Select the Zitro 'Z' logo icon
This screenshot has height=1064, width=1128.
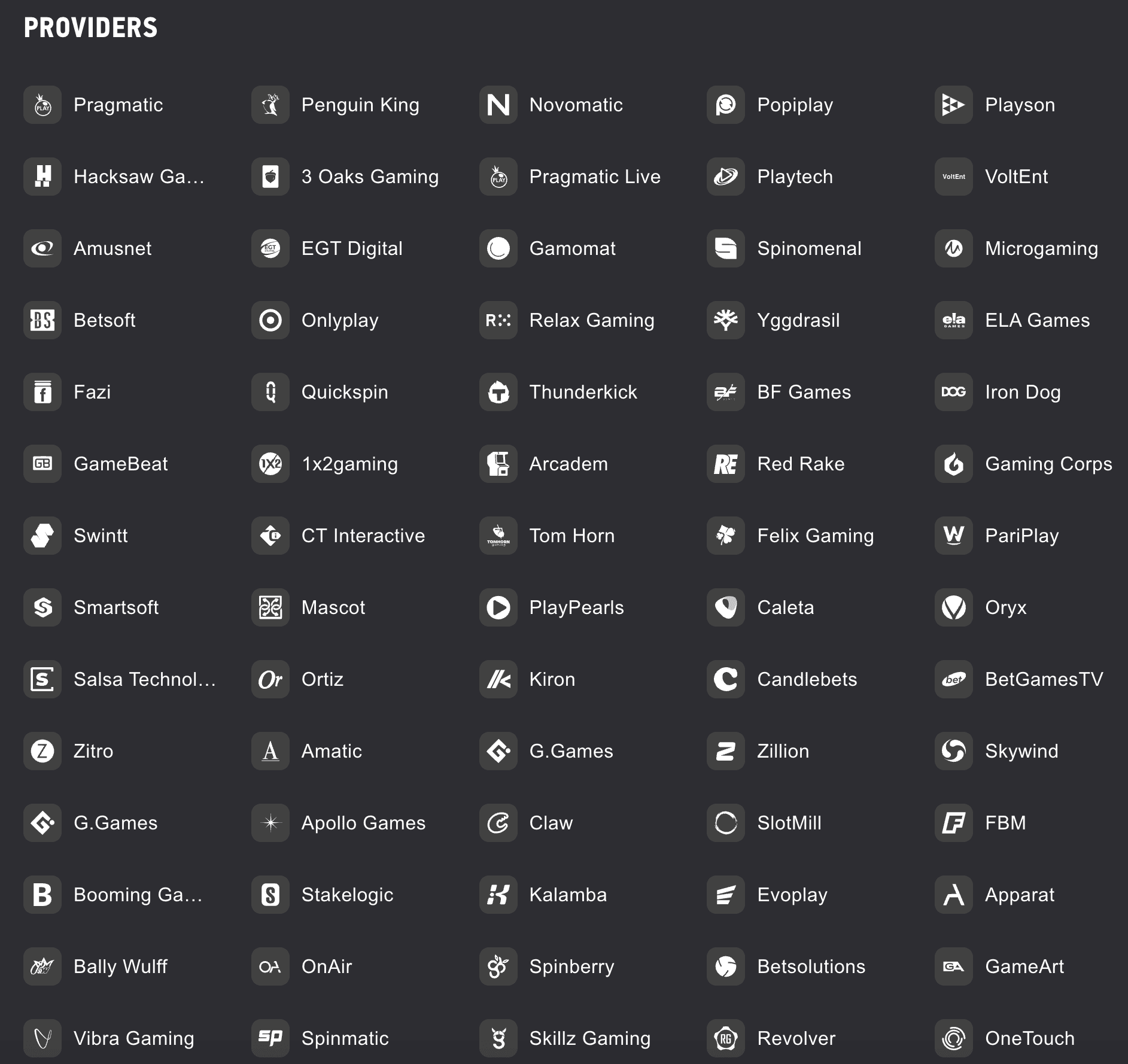(x=42, y=751)
